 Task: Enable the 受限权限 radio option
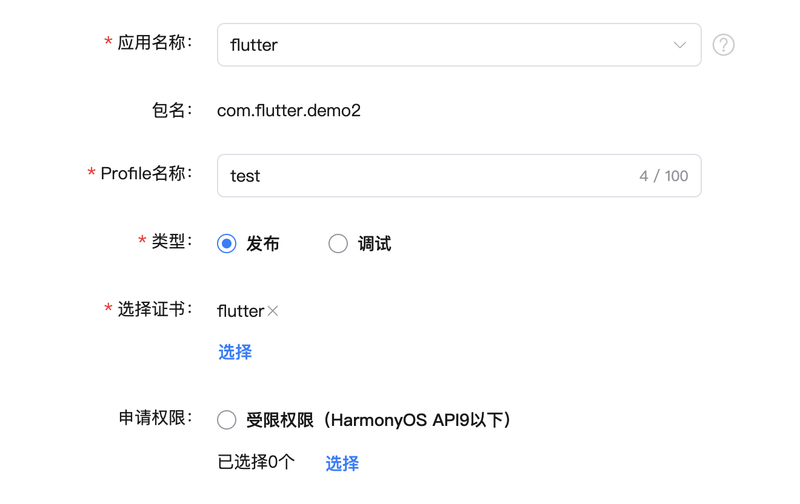[227, 420]
